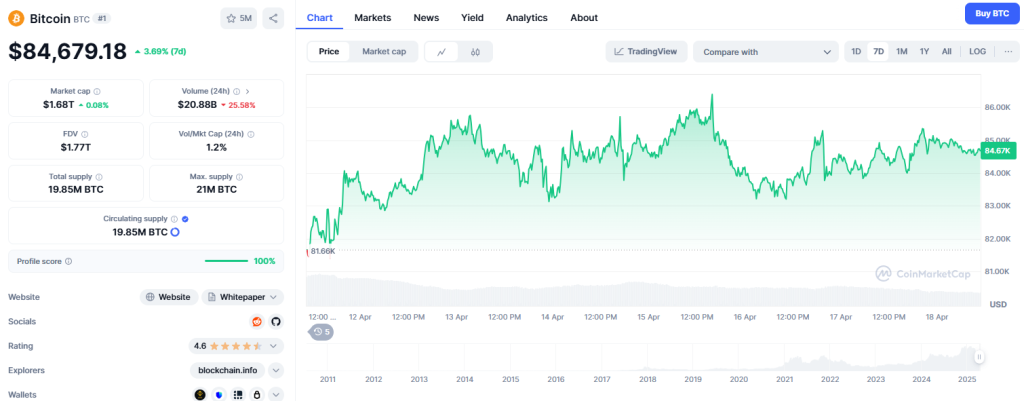
Task: Expand the Volume (24h) arrow
Action: [248, 92]
